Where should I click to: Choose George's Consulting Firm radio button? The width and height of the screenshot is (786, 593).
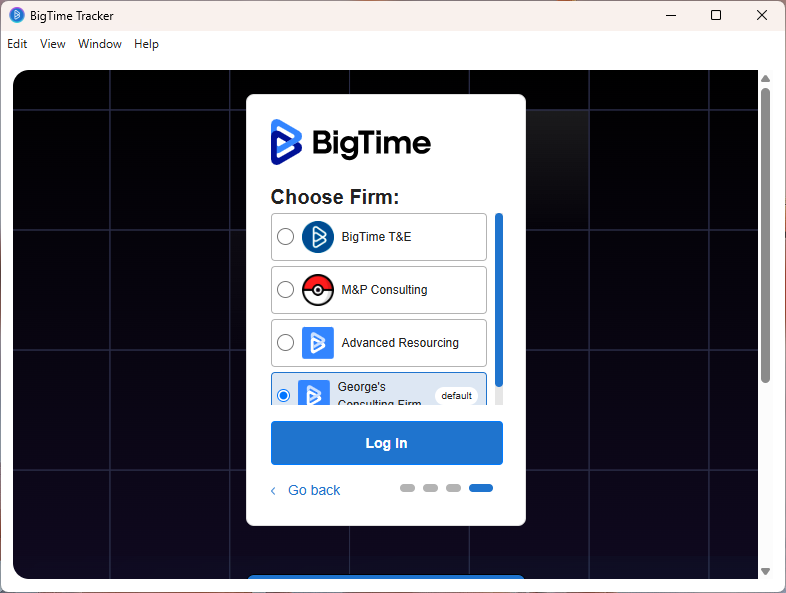click(x=284, y=395)
